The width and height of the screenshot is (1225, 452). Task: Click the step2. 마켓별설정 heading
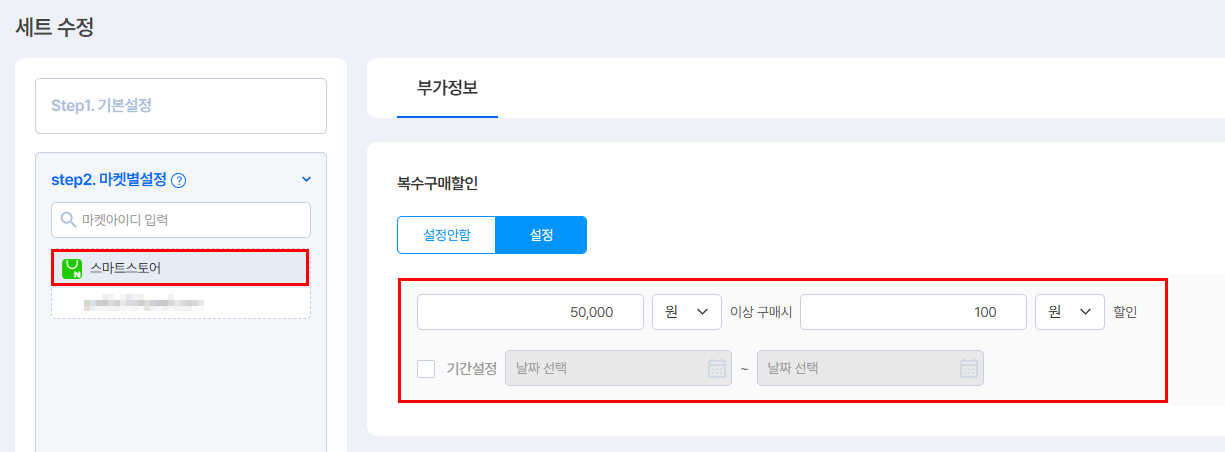108,180
